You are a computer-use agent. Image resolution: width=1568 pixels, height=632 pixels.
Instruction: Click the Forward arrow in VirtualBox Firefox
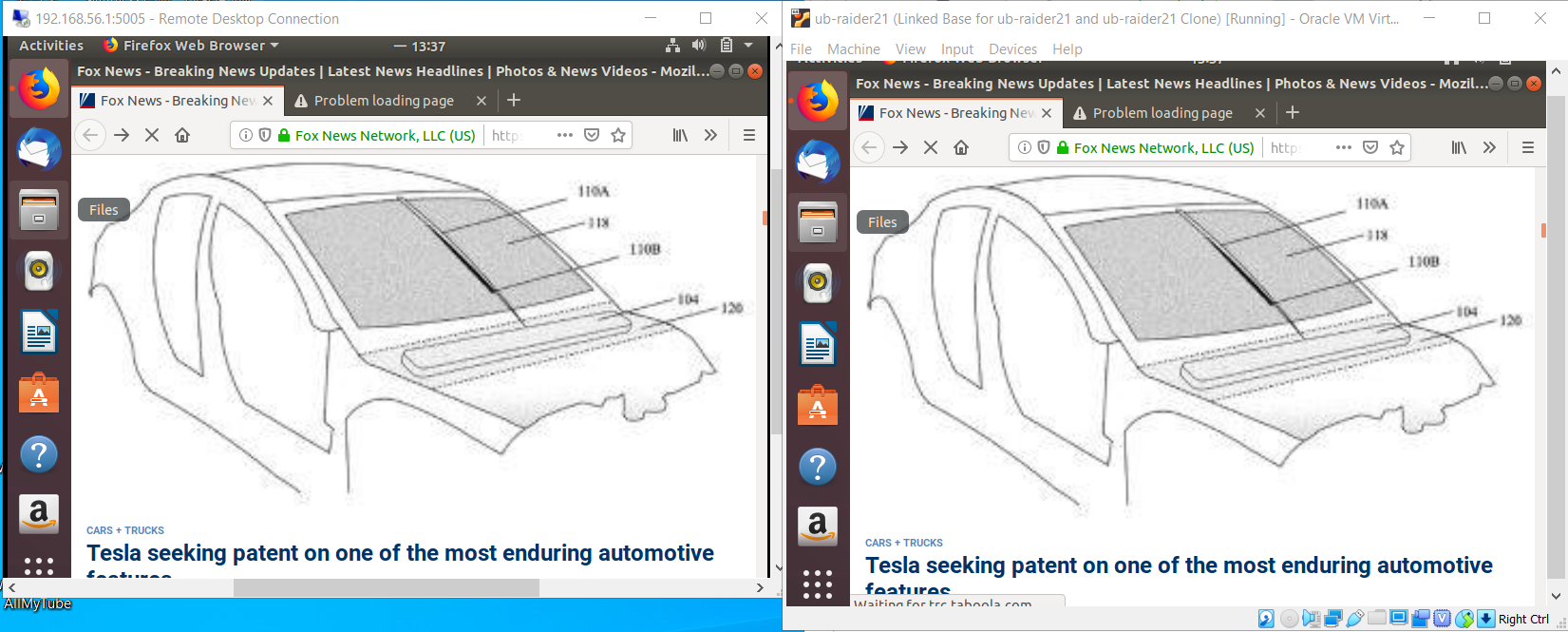click(900, 147)
